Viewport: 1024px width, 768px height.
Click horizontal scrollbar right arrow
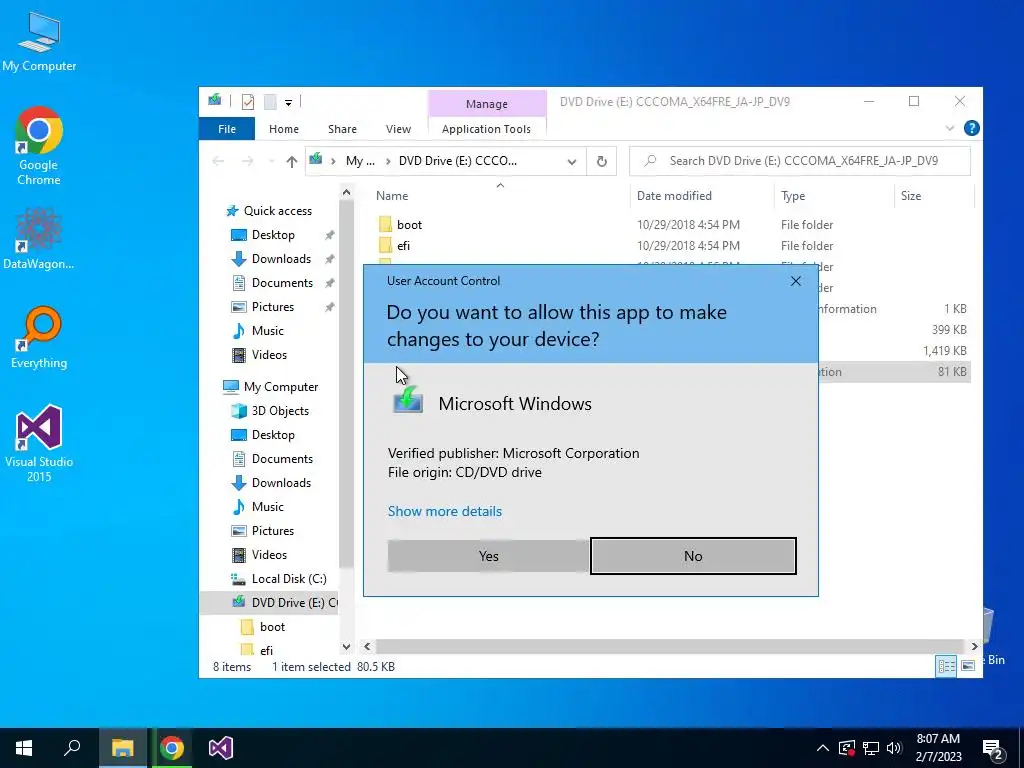coord(974,647)
